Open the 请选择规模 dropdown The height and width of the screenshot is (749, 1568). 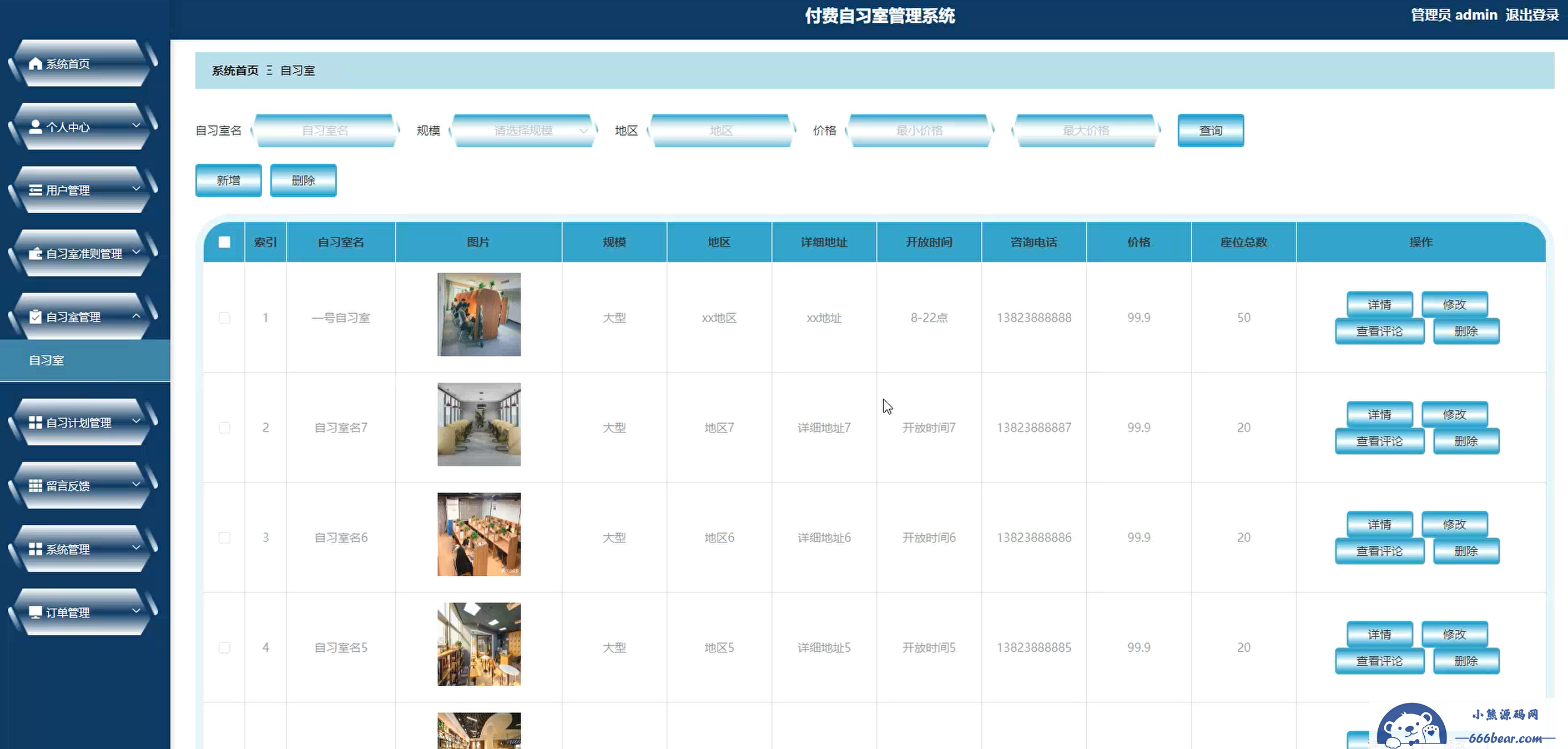[523, 130]
